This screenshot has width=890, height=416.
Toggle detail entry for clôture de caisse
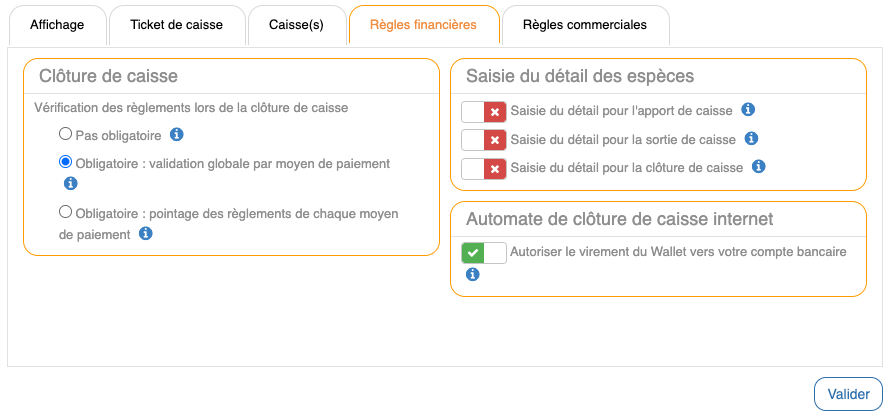(484, 168)
